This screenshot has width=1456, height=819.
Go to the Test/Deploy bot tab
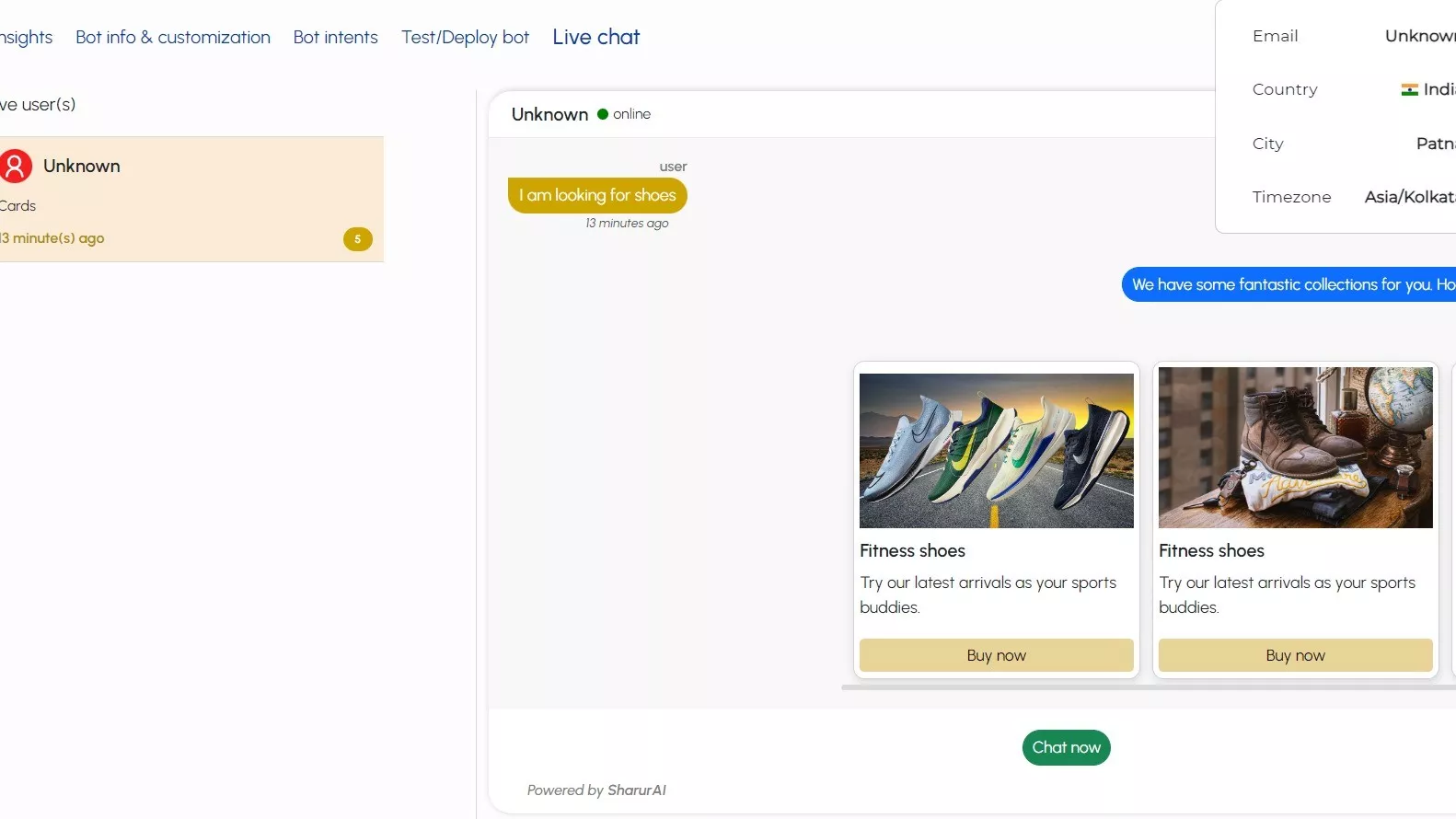point(465,37)
